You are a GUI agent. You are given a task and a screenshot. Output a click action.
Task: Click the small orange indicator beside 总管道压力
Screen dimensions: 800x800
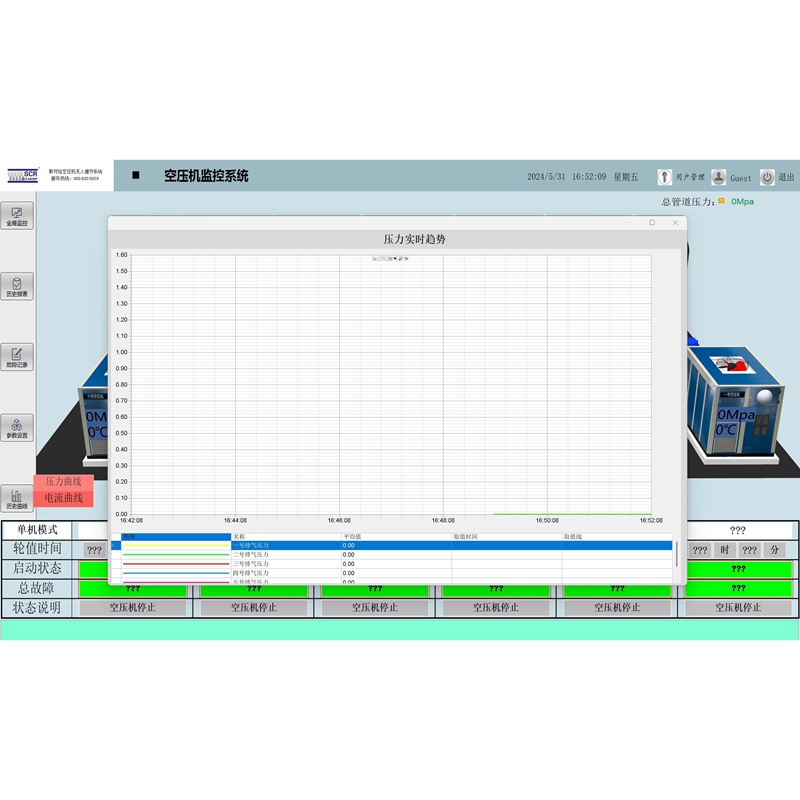(x=721, y=200)
